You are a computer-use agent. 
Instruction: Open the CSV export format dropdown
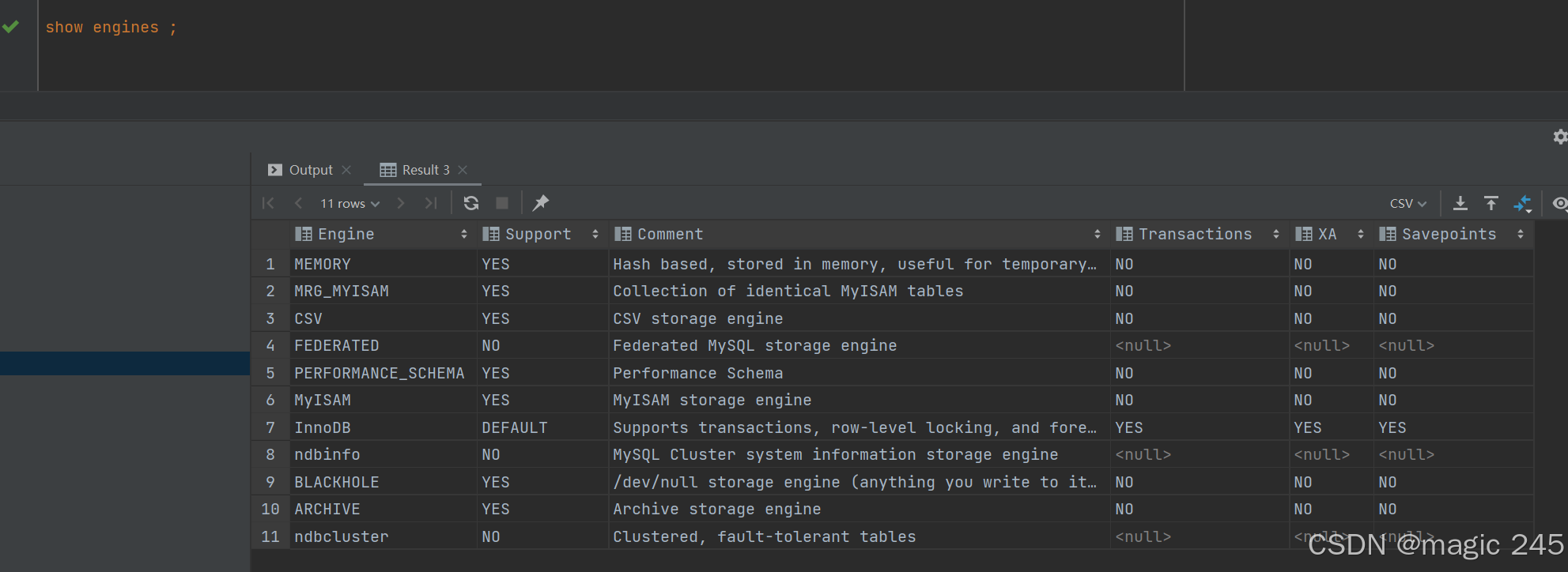tap(1407, 203)
